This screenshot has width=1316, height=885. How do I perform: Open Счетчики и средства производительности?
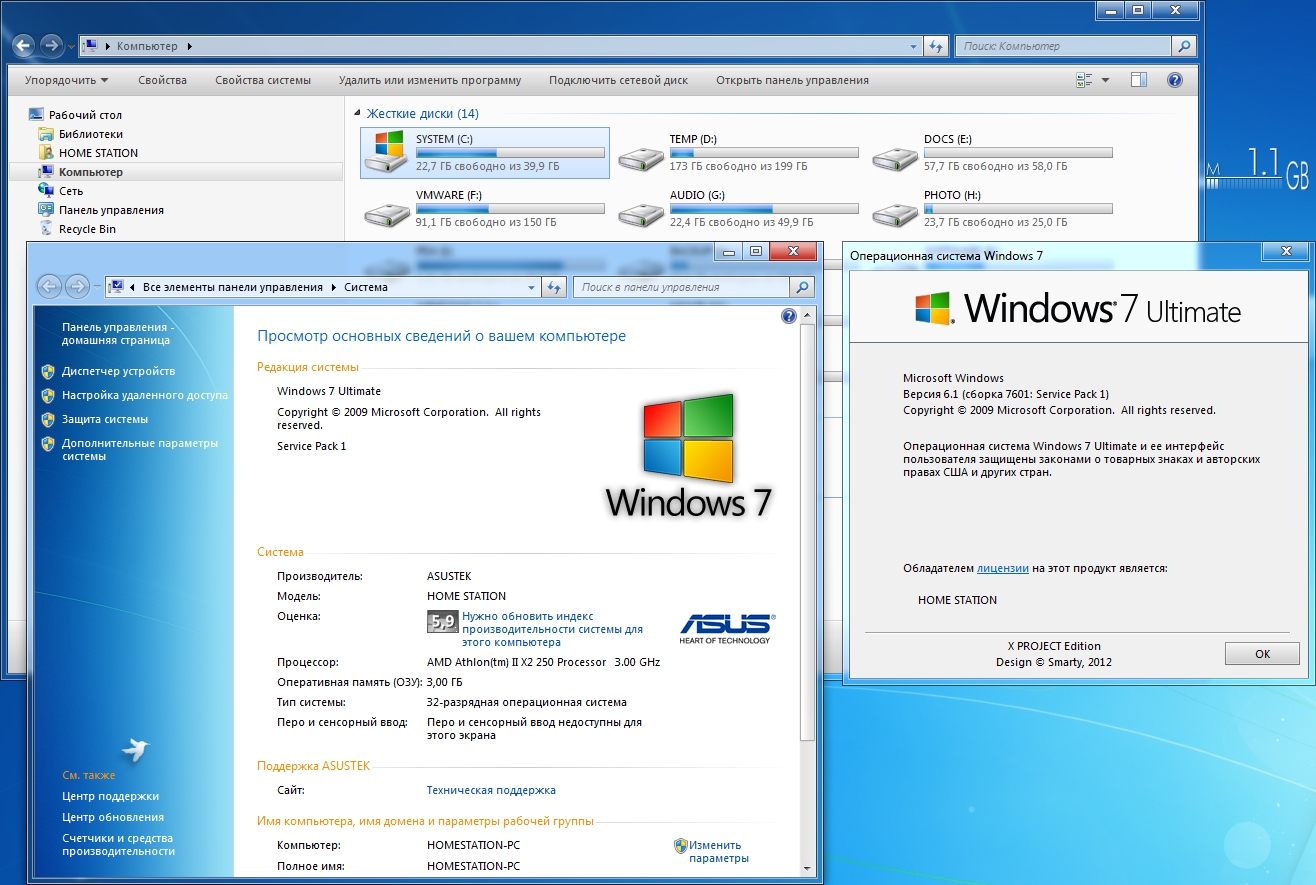(118, 845)
